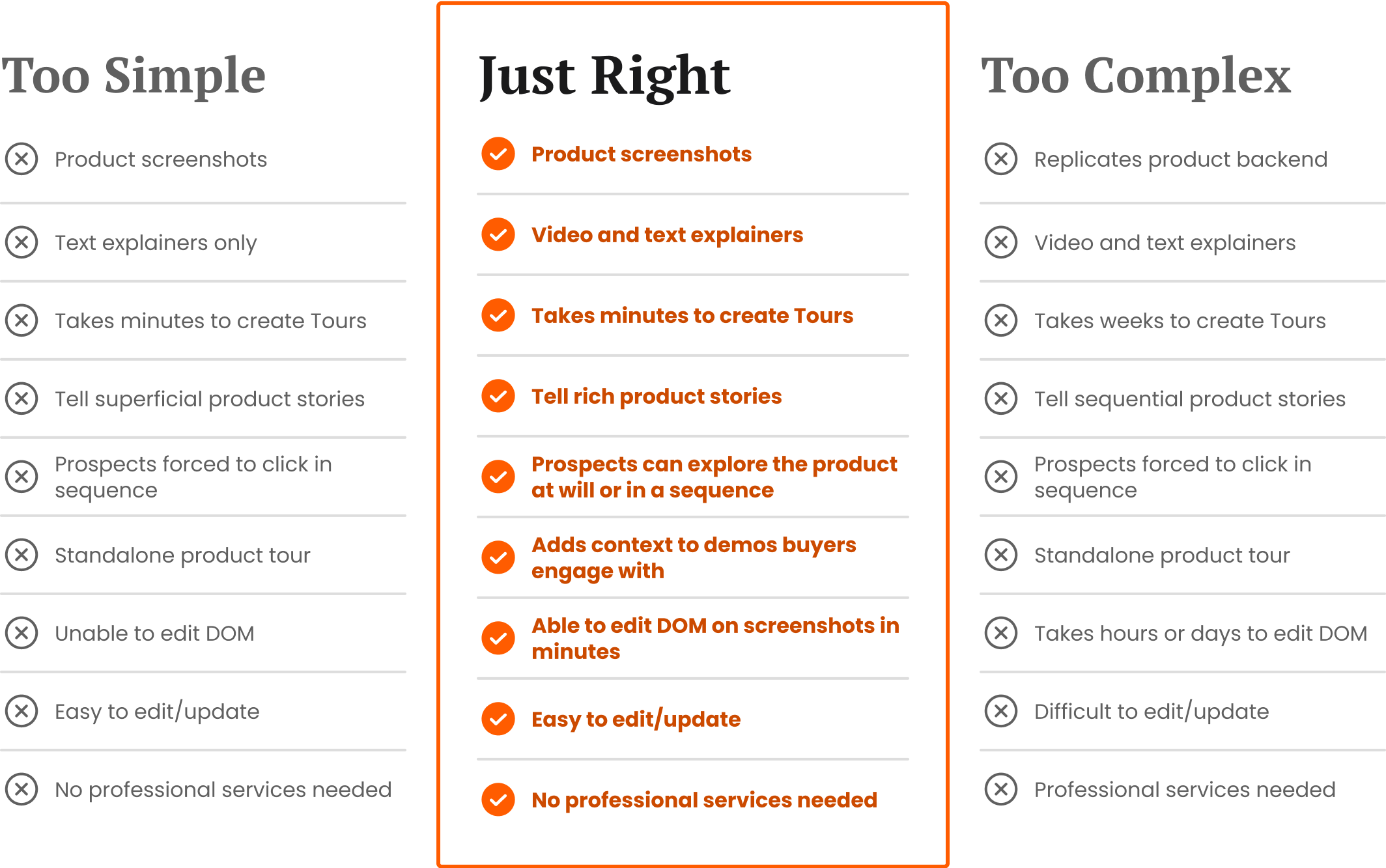
Task: Select the Too Simple heading
Action: point(134,76)
